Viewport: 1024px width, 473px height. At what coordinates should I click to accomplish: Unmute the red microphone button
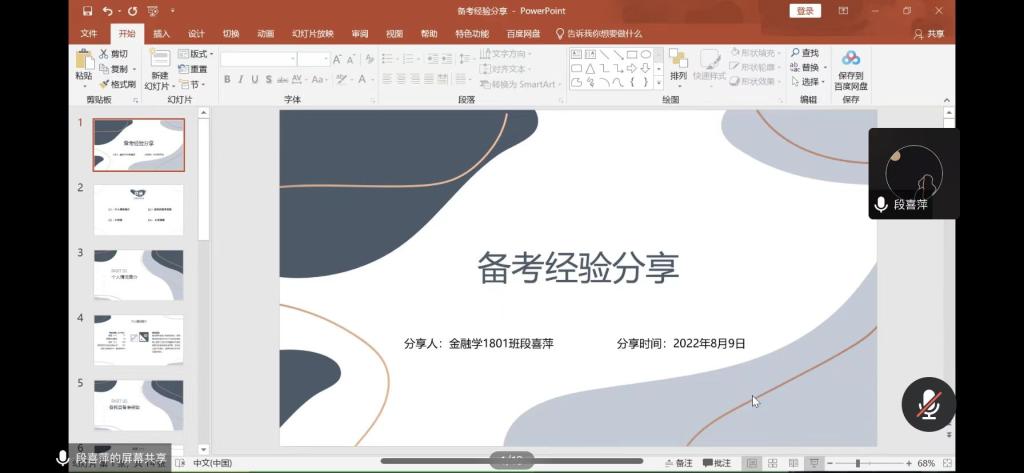point(929,404)
